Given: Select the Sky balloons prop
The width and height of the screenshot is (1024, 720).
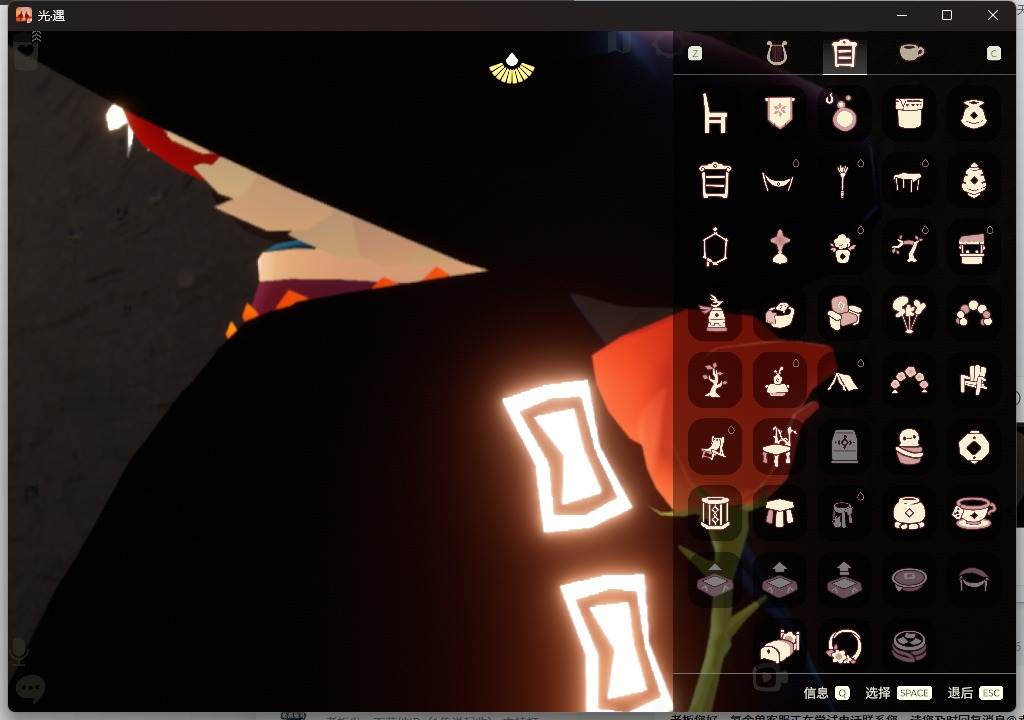Looking at the screenshot, I should click(908, 314).
